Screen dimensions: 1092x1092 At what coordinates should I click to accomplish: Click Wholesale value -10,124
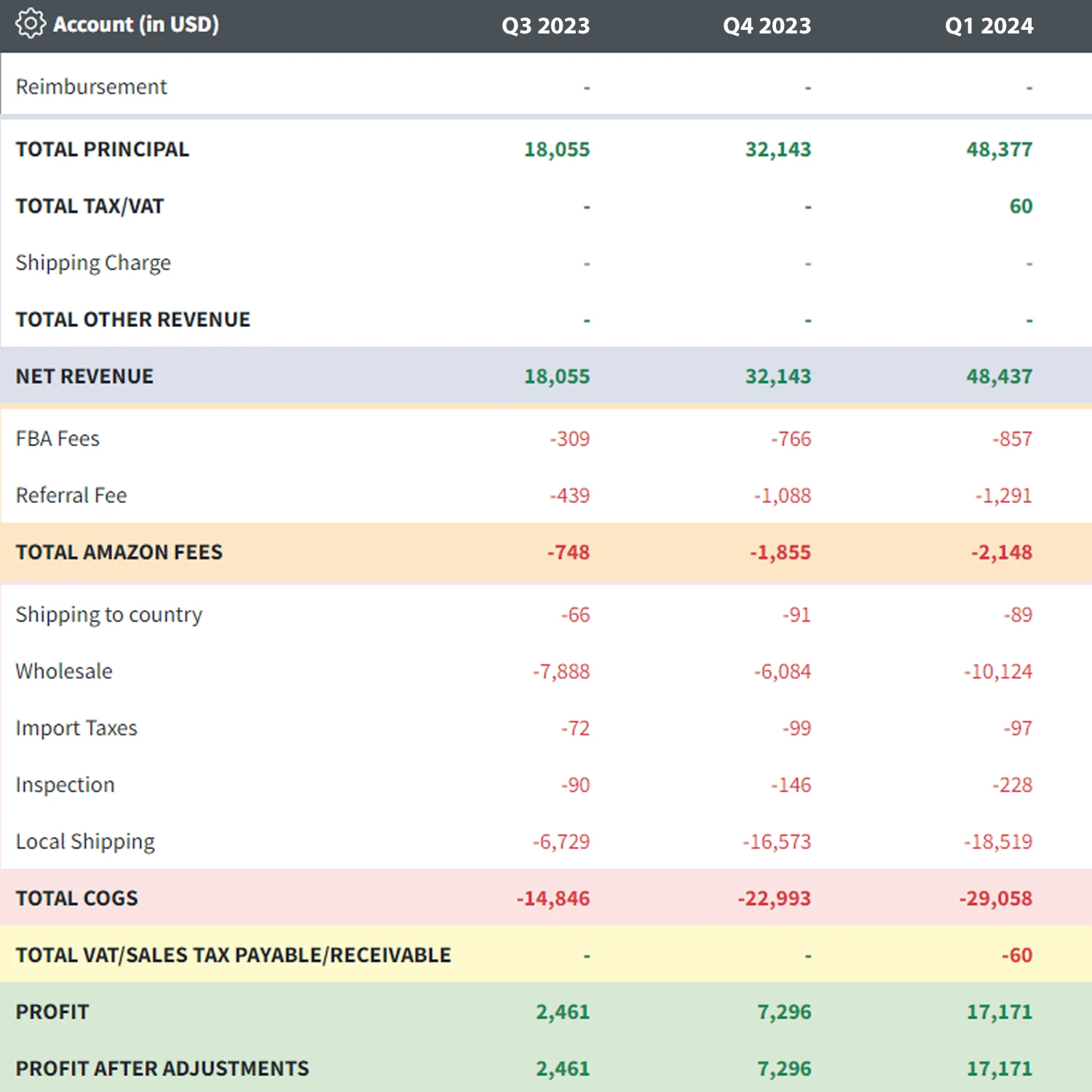[x=998, y=671]
